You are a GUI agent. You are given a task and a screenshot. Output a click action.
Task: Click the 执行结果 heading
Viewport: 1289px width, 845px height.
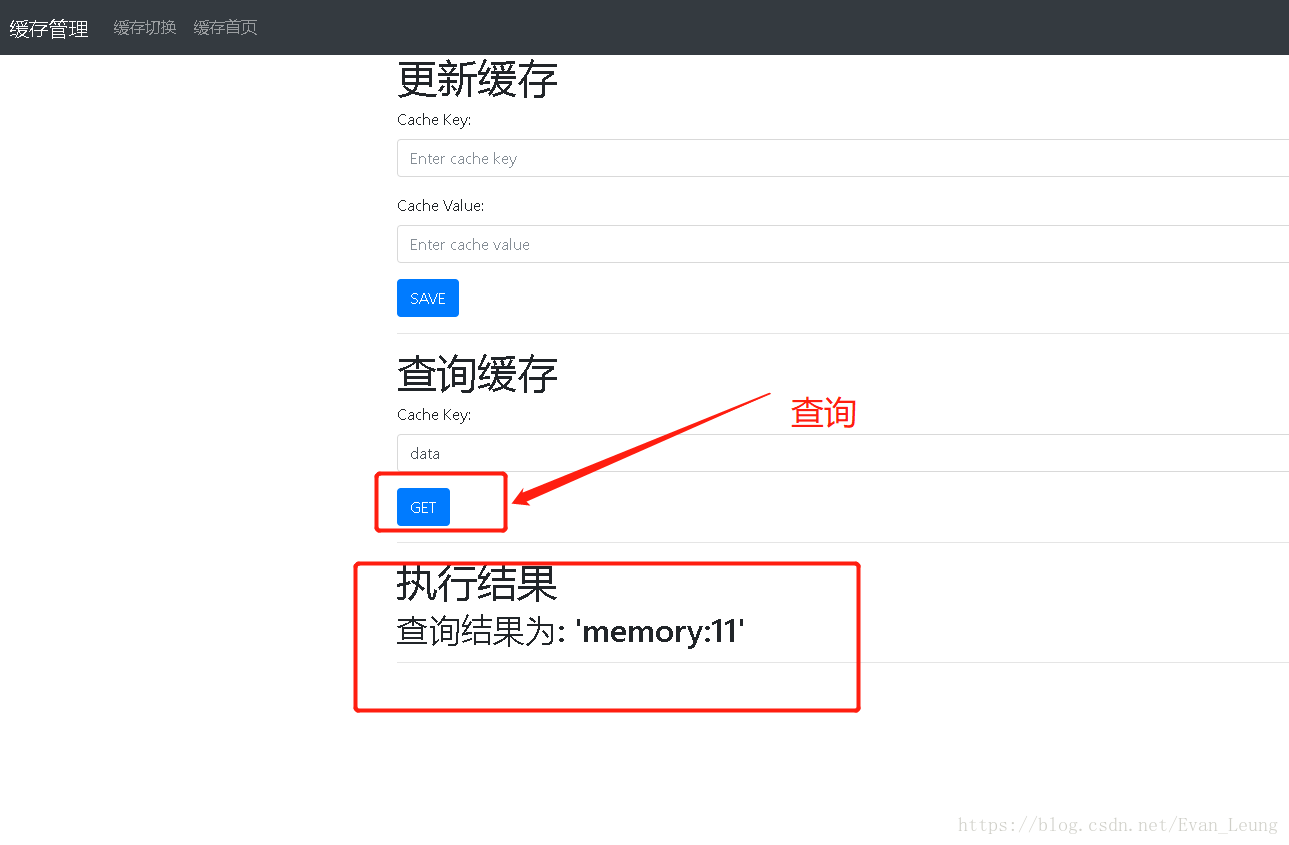(x=477, y=583)
